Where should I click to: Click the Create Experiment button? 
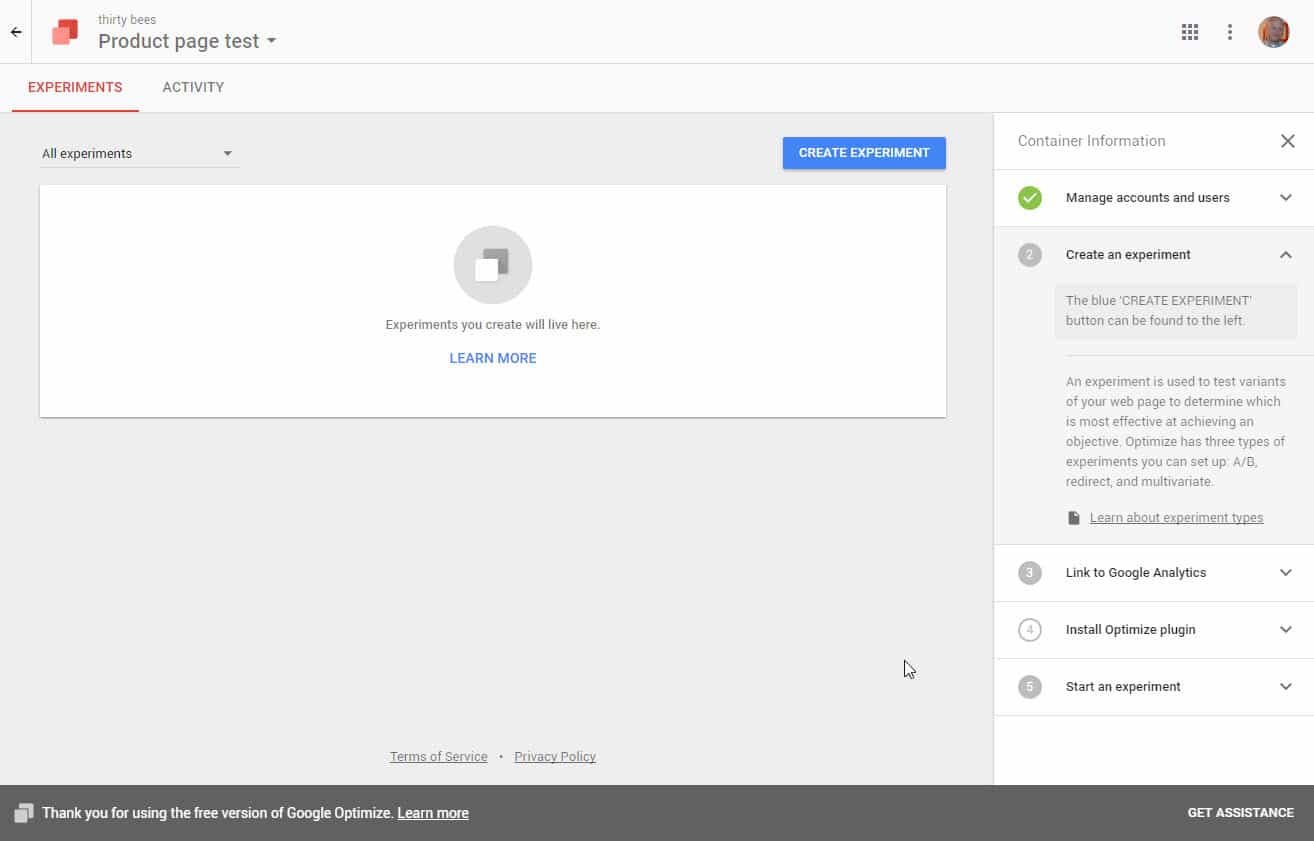(x=864, y=153)
